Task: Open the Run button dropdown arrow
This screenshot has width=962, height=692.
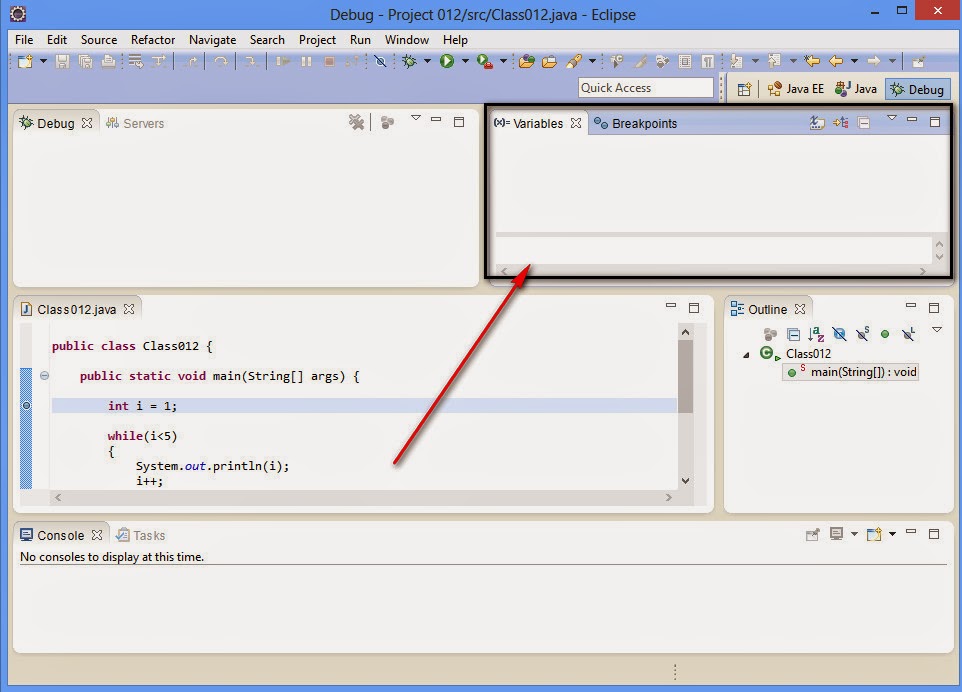Action: [464, 61]
